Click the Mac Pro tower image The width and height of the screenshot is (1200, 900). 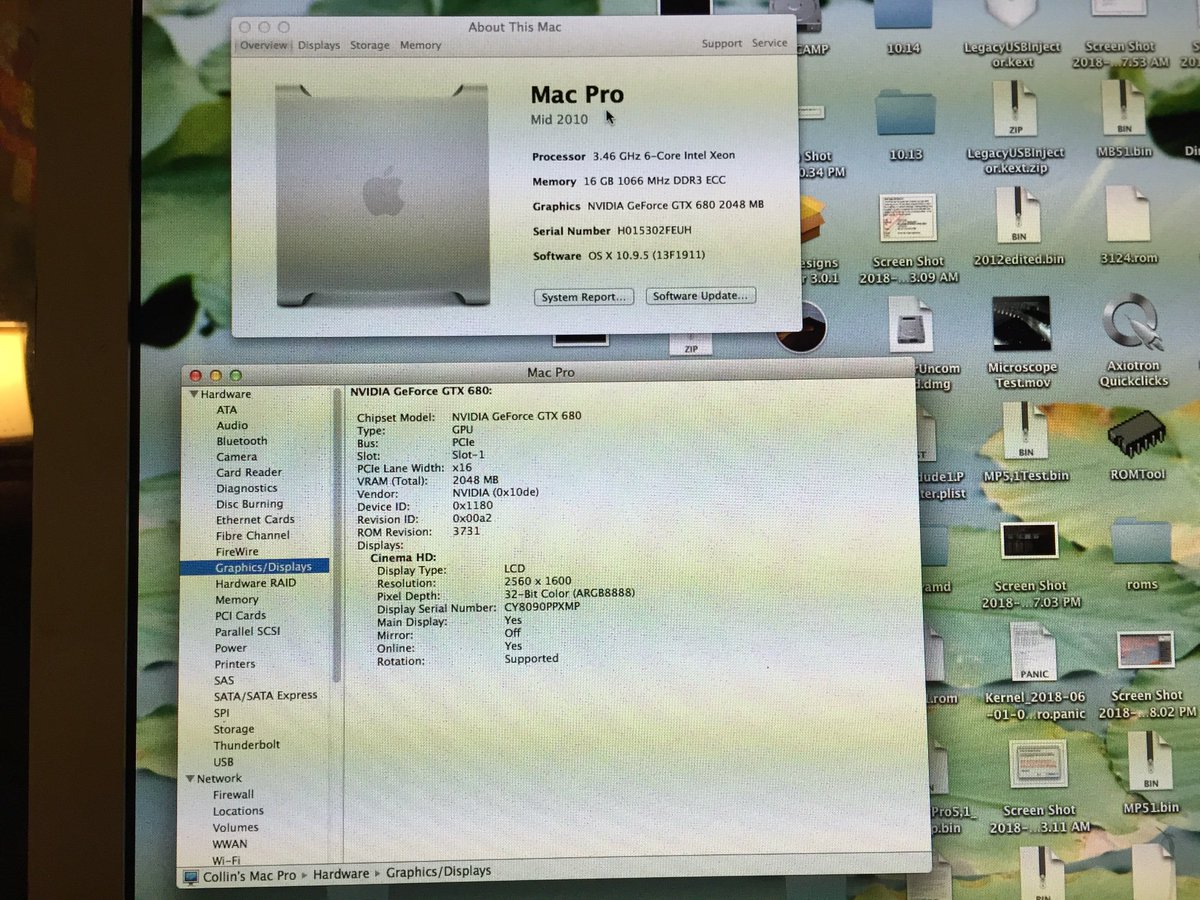pos(384,194)
